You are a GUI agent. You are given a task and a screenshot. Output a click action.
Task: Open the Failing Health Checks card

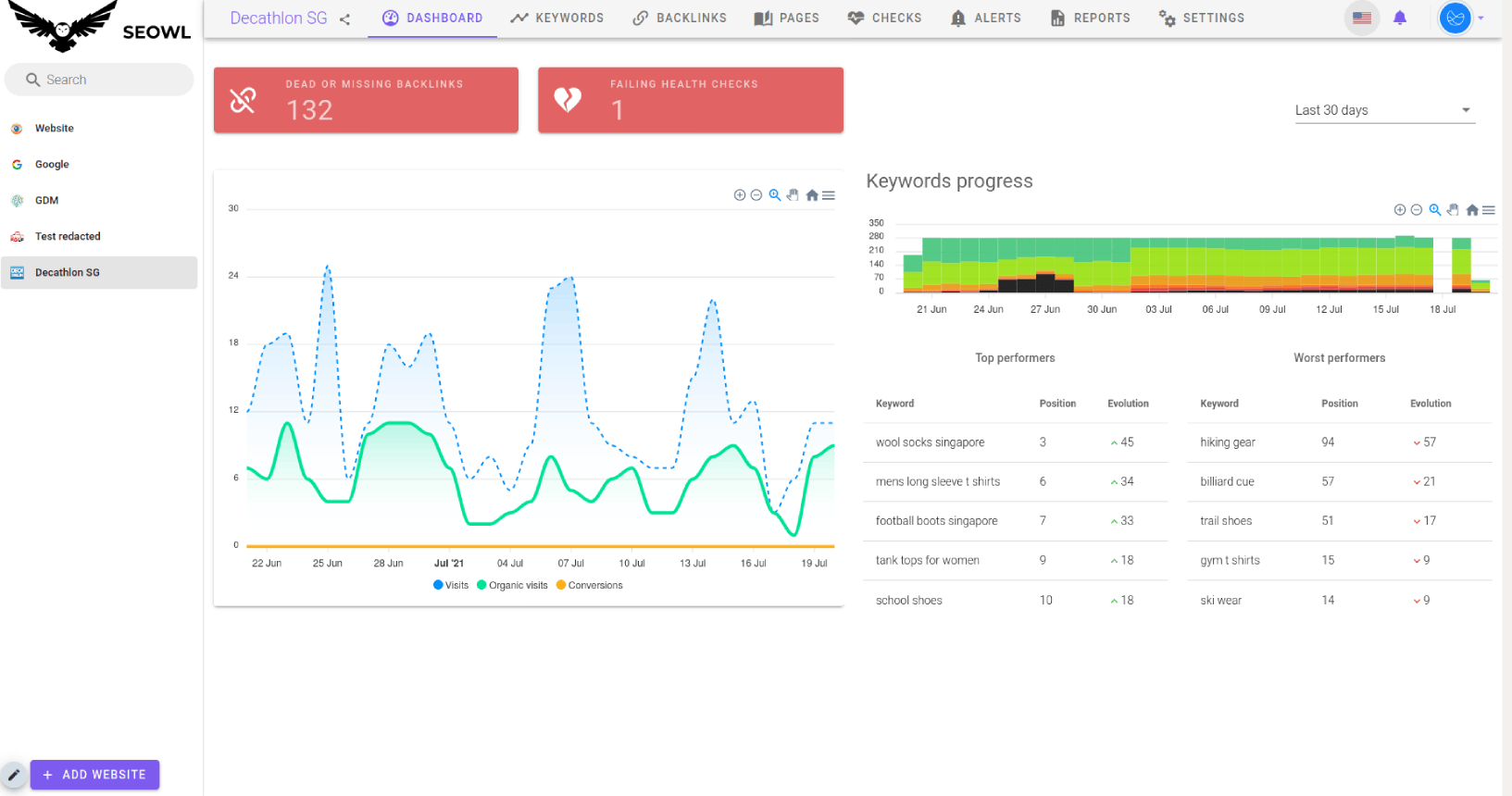(691, 100)
